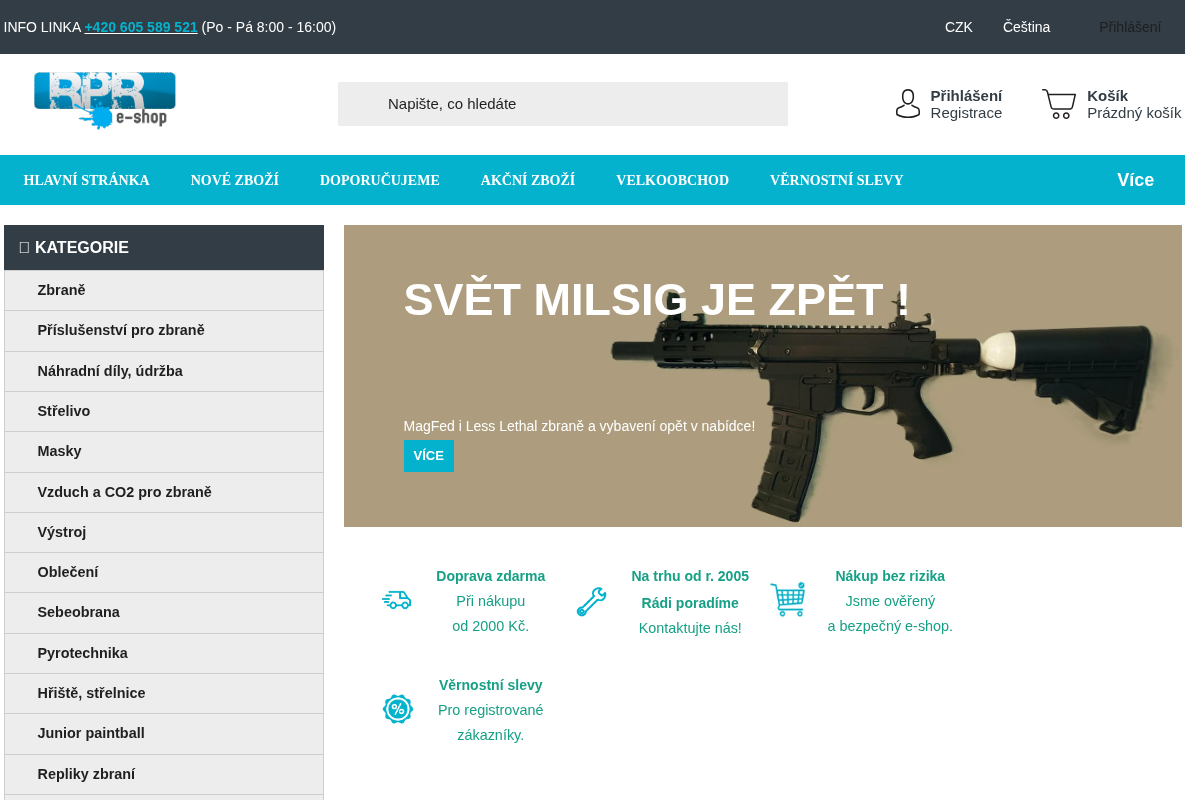Open the Junior paintball category
The image size is (1200, 800).
coord(164,733)
